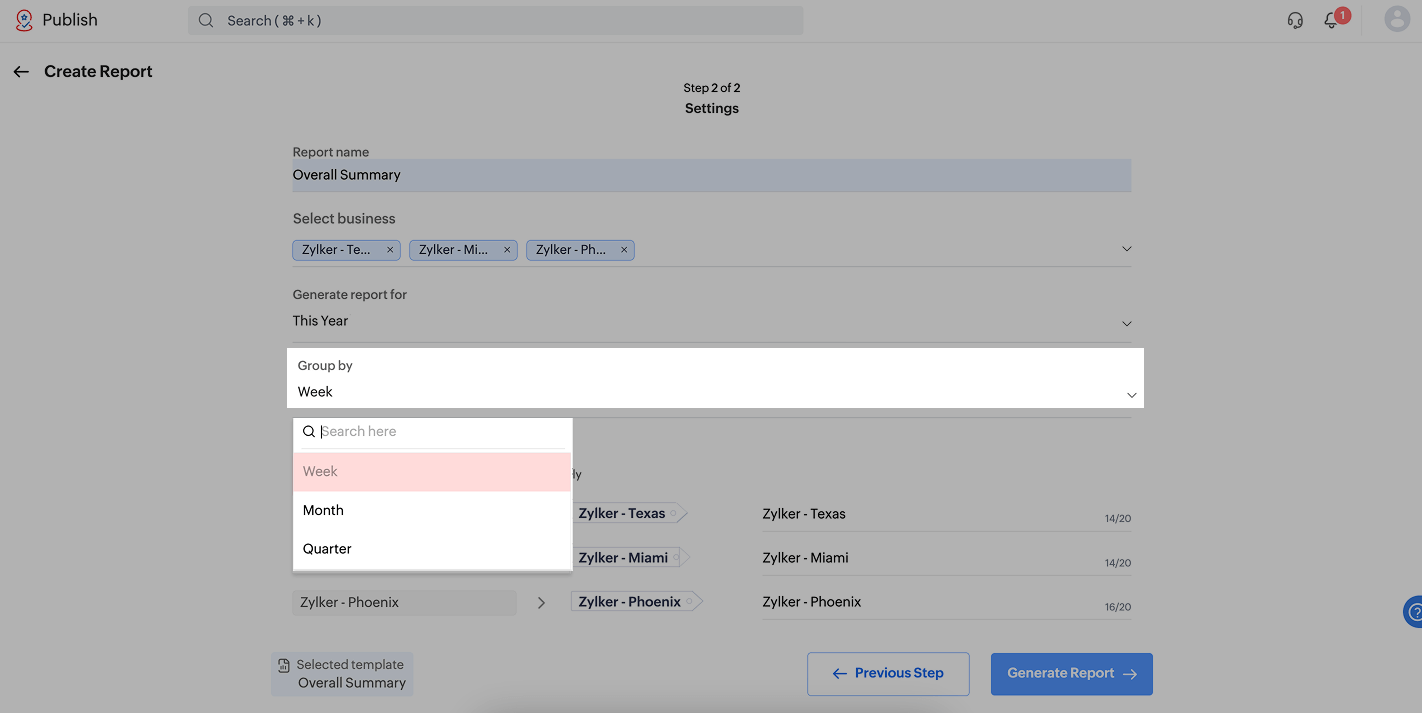The height and width of the screenshot is (713, 1422).
Task: Click the Selected template Overall Summary box
Action: pos(342,674)
